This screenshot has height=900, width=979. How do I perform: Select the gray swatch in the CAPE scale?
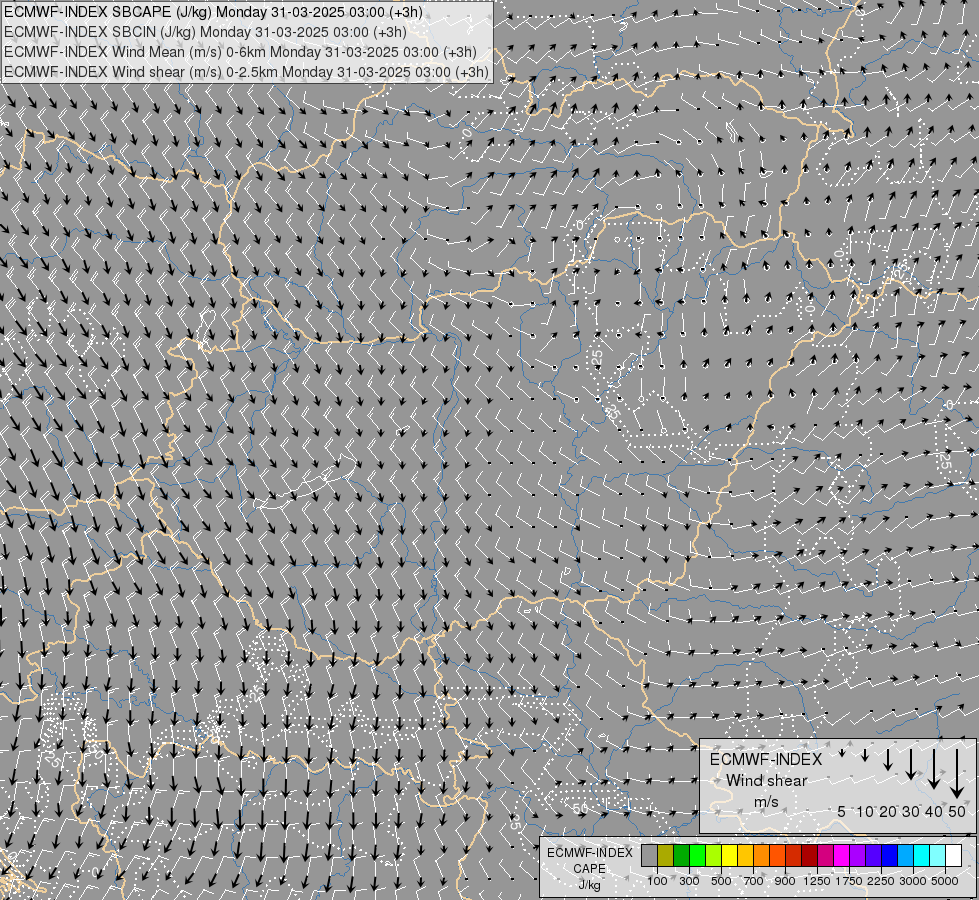[649, 856]
